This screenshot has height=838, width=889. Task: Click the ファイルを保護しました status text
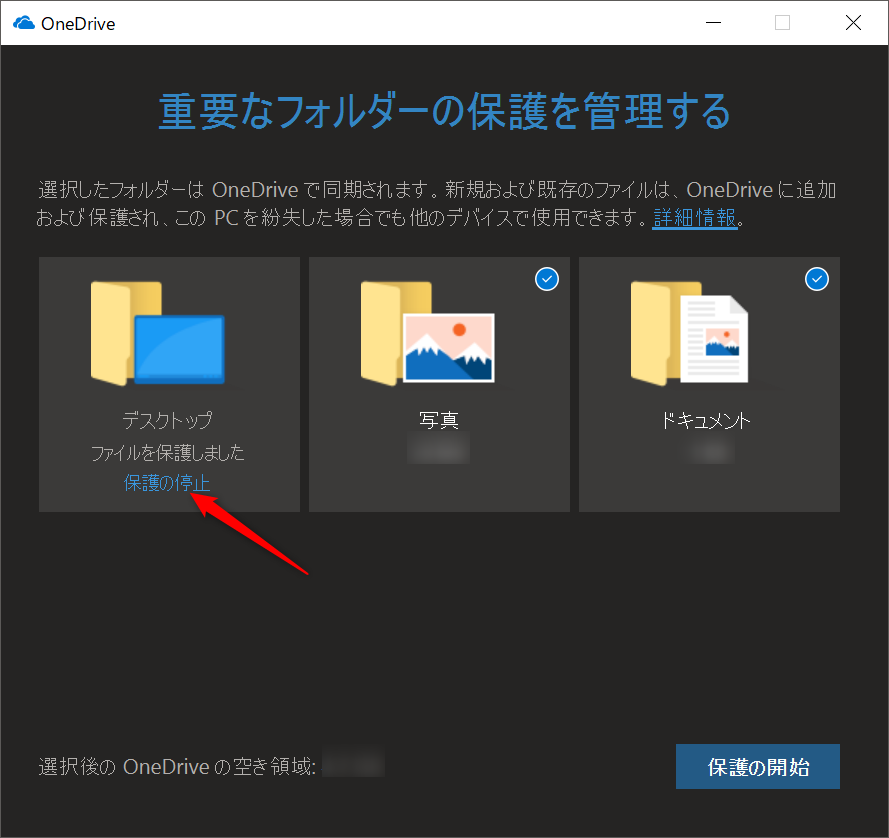[x=168, y=452]
